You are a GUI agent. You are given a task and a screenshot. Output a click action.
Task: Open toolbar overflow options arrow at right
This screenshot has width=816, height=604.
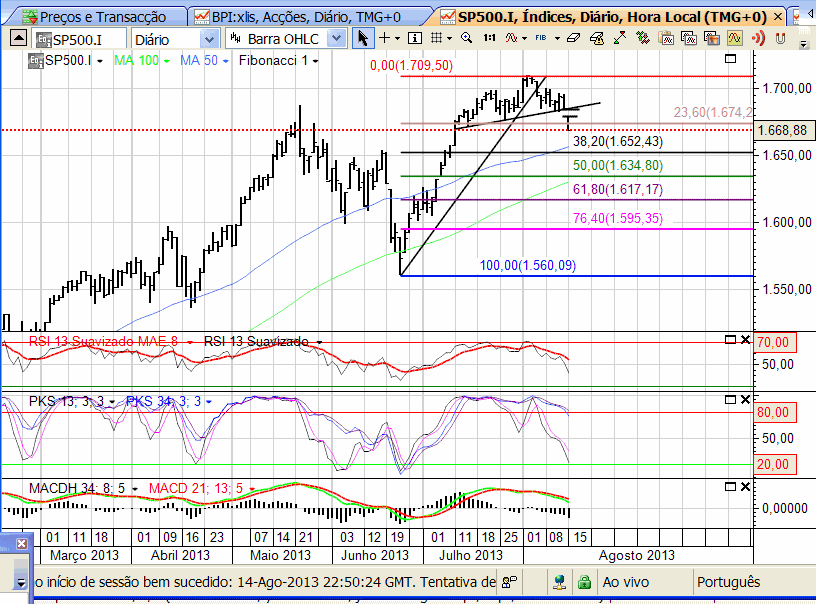pyautogui.click(x=803, y=46)
